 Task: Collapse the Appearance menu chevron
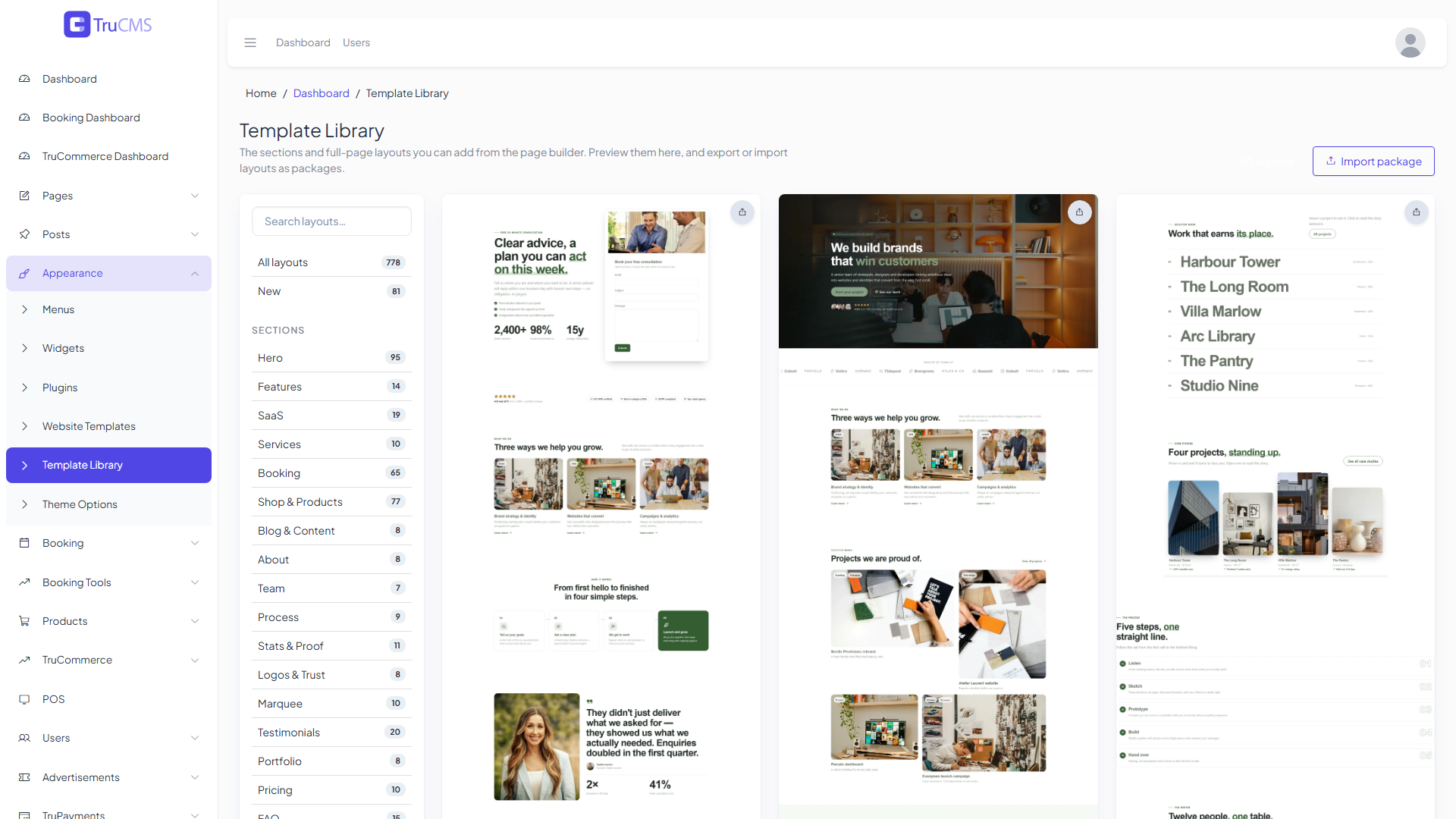[195, 273]
